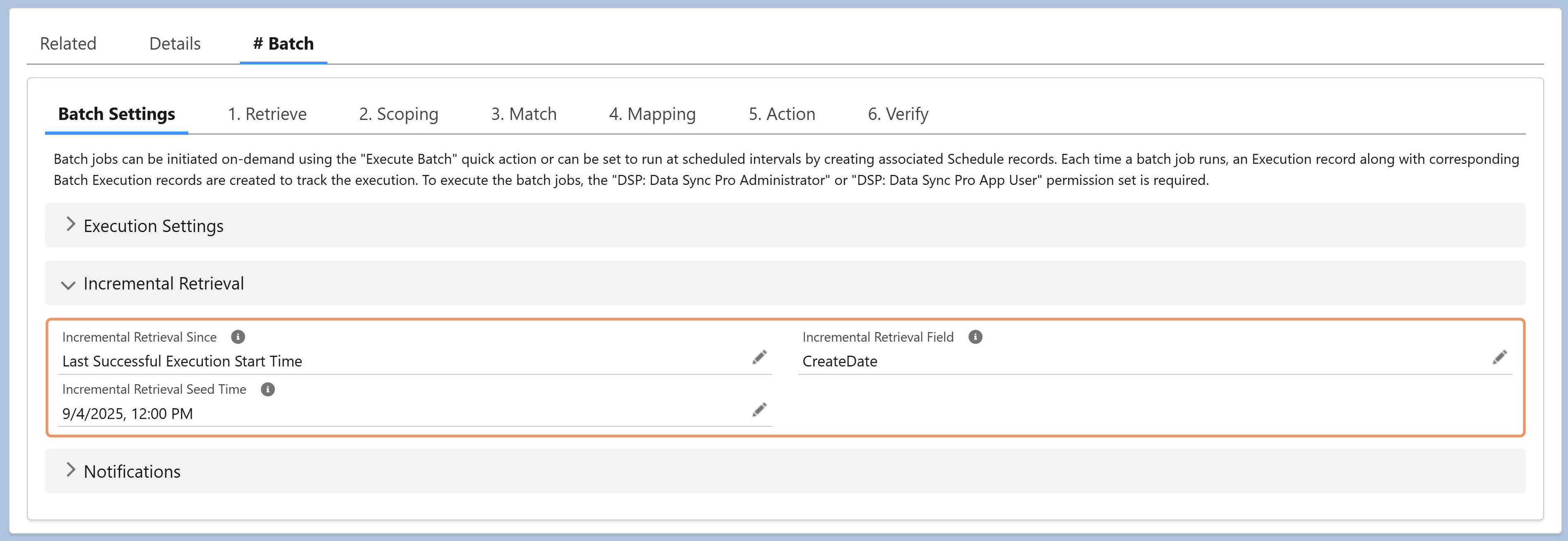Expand the Execution Settings section
This screenshot has width=1568, height=541.
coord(785,226)
